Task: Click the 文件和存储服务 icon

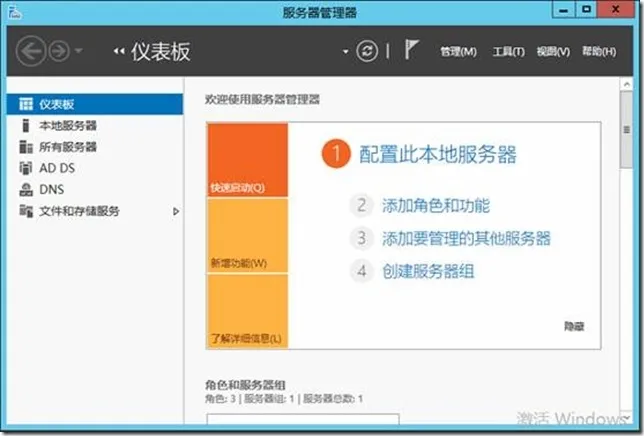Action: coord(26,211)
